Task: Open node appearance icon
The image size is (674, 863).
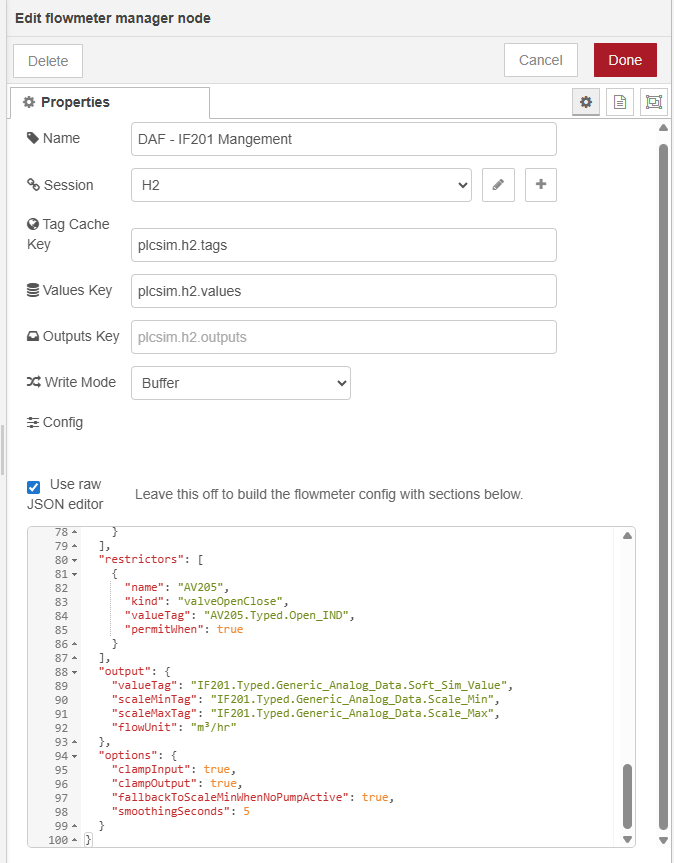Action: pyautogui.click(x=654, y=102)
